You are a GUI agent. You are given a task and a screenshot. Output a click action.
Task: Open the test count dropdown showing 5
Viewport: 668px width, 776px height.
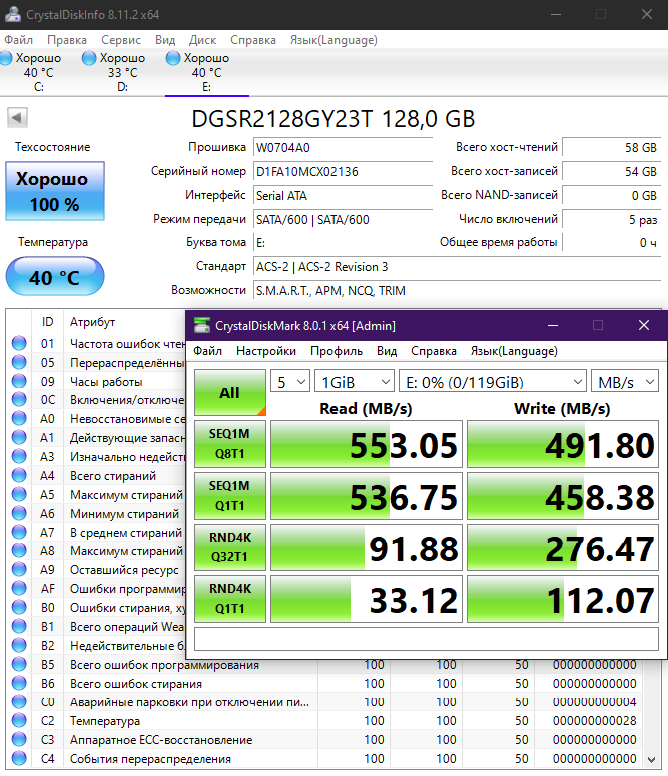click(x=289, y=381)
